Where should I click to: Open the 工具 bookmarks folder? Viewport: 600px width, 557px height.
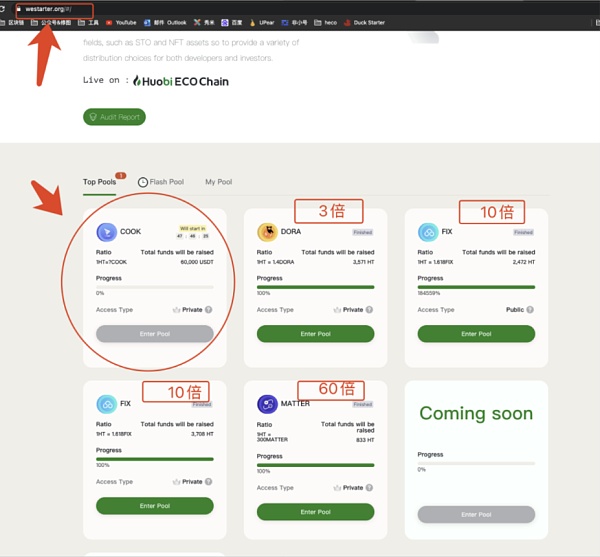coord(88,23)
